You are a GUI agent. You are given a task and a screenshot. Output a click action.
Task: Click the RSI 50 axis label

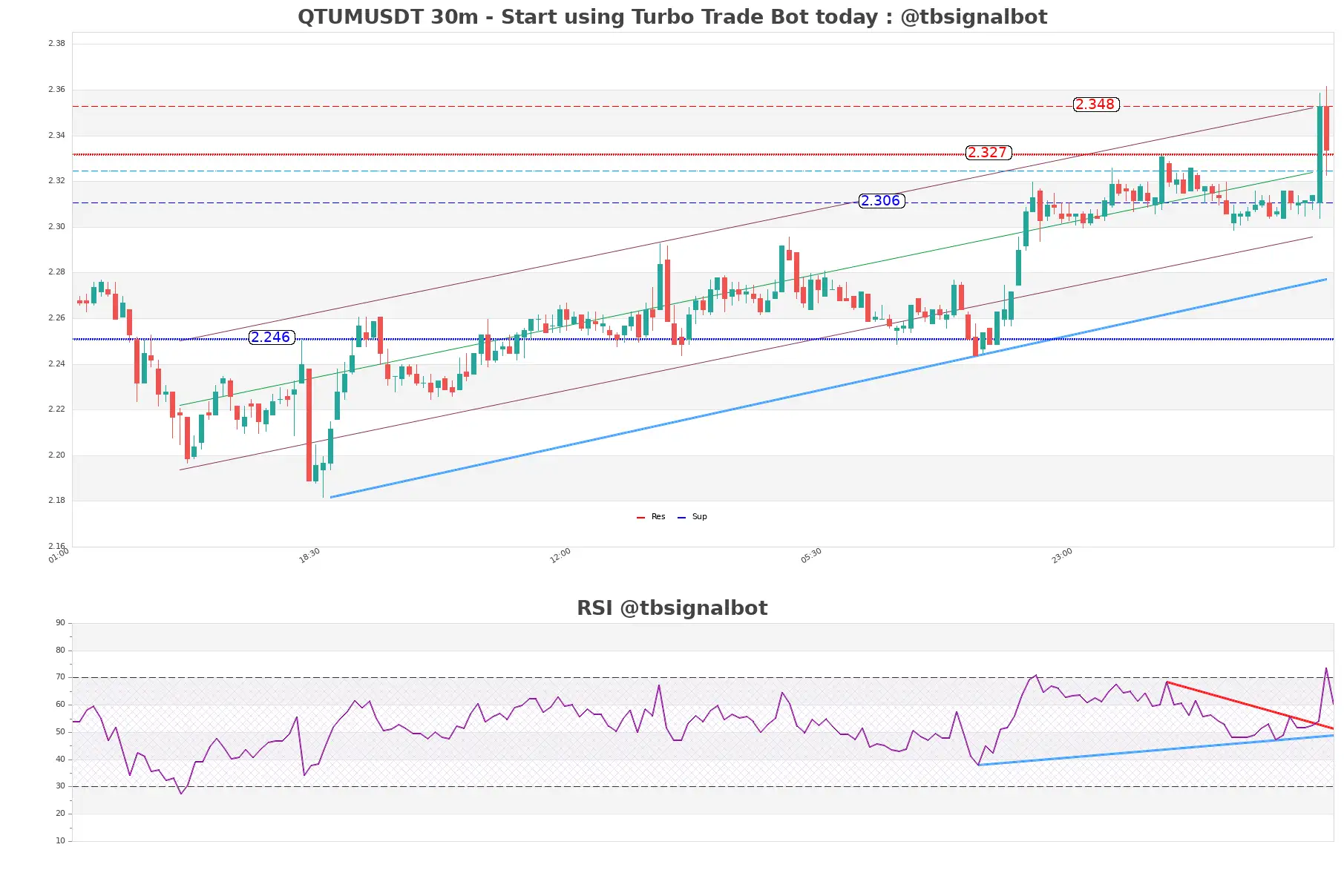point(60,732)
